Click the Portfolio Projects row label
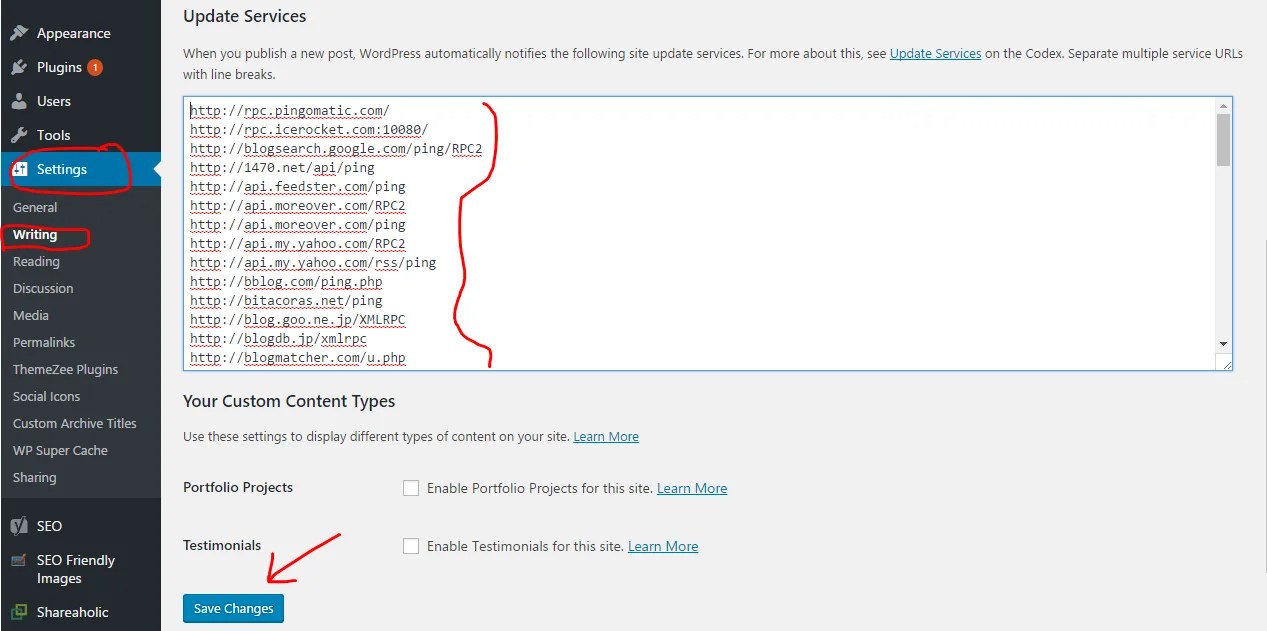The width and height of the screenshot is (1267, 631). pos(238,487)
